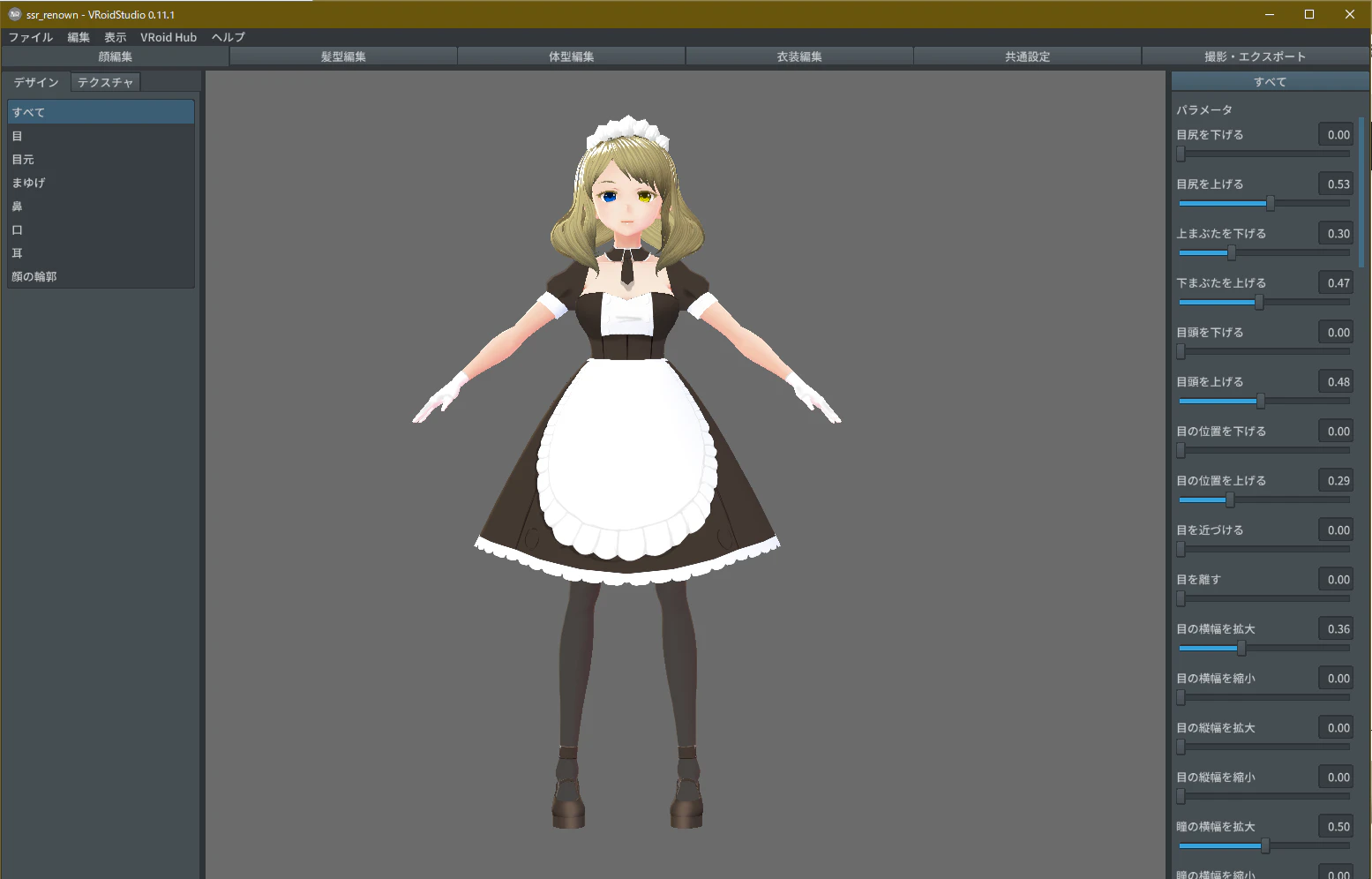Screen dimensions: 1372x879
Task: Click the 目尻を下げる slider
Action: (1264, 154)
